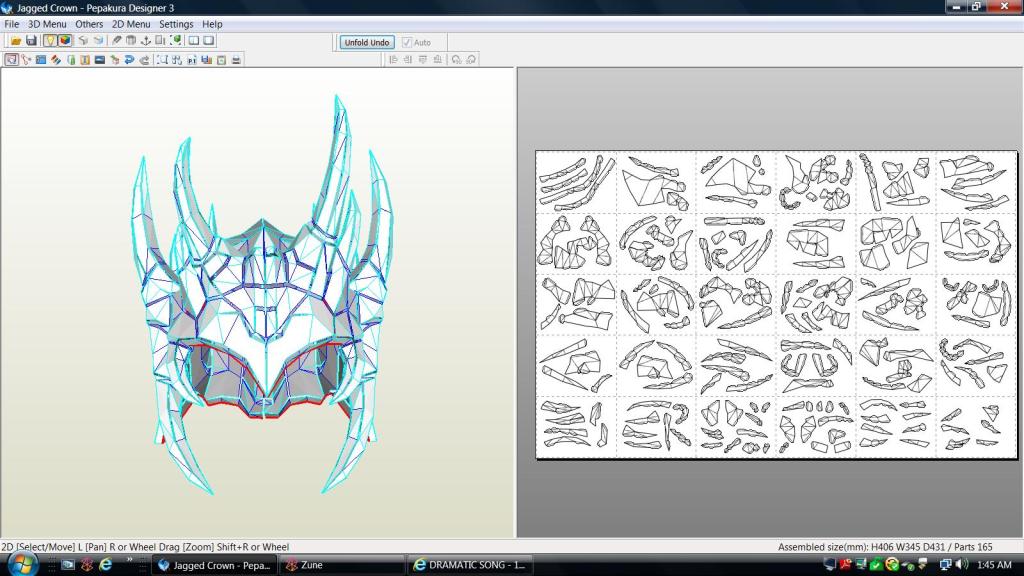This screenshot has width=1024, height=576.
Task: Click the dark blue rectangle tool icon
Action: 99,60
